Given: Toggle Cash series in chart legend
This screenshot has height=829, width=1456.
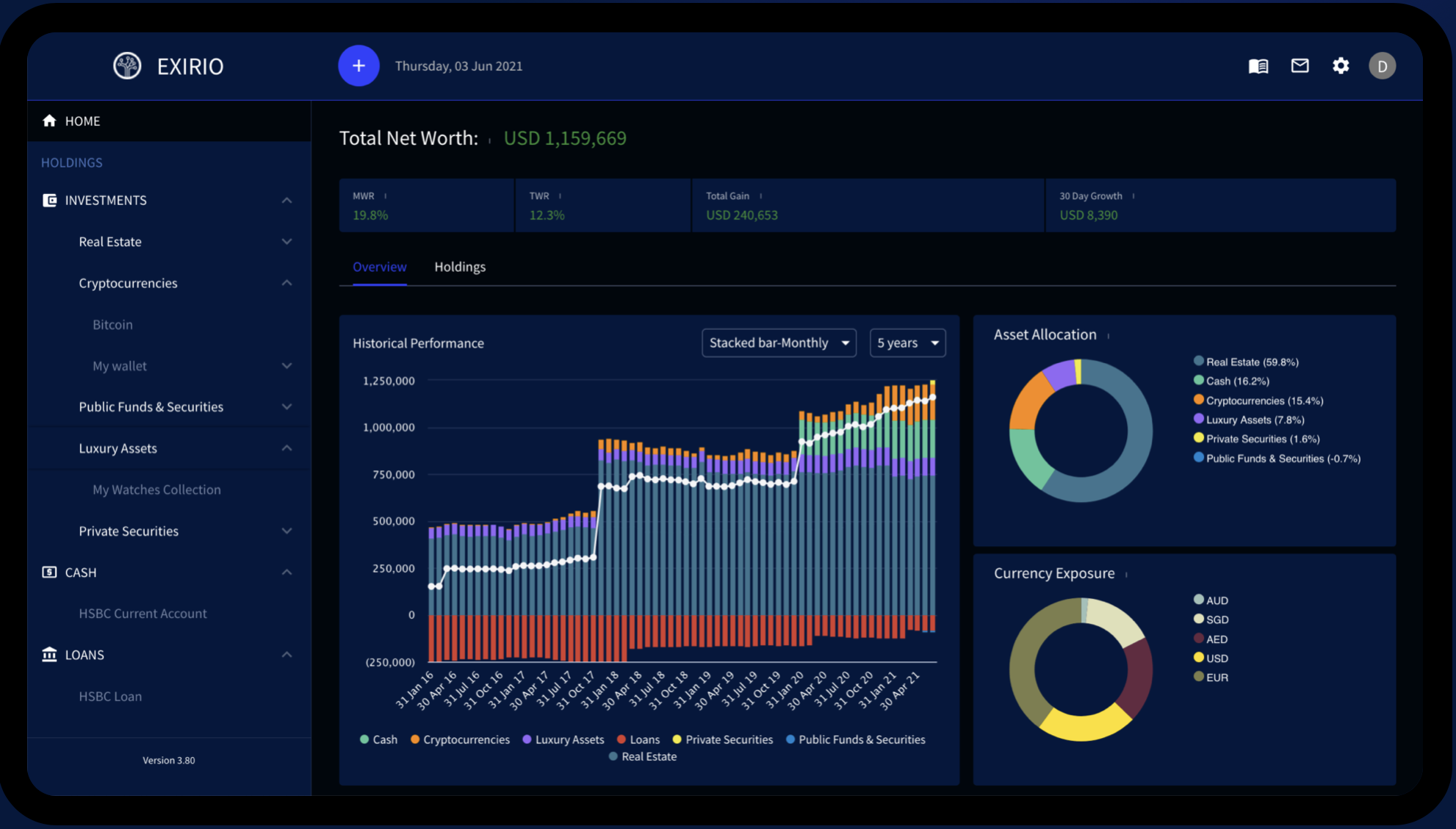Looking at the screenshot, I should 378,739.
